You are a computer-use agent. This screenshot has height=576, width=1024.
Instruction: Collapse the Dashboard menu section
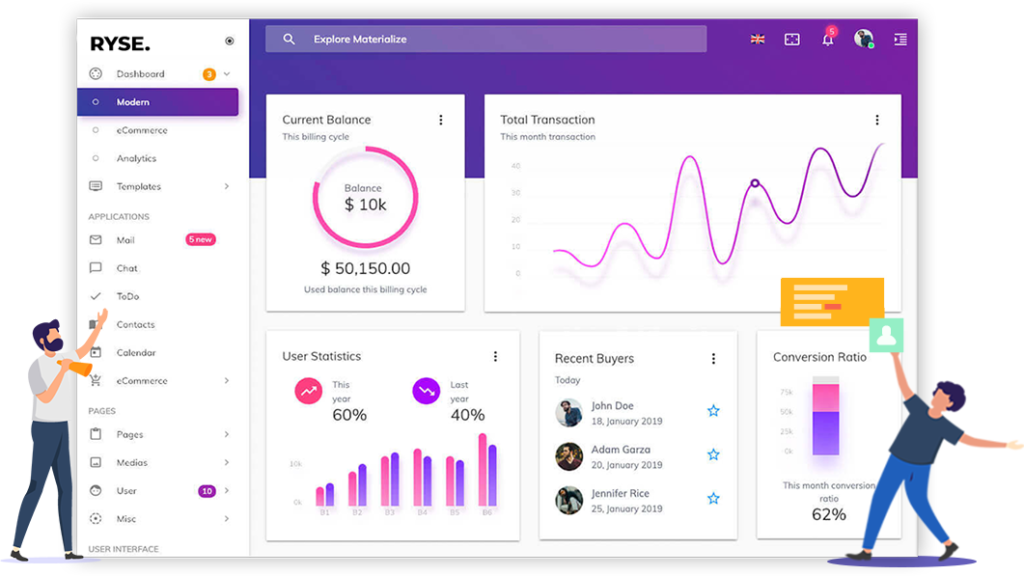coord(227,74)
